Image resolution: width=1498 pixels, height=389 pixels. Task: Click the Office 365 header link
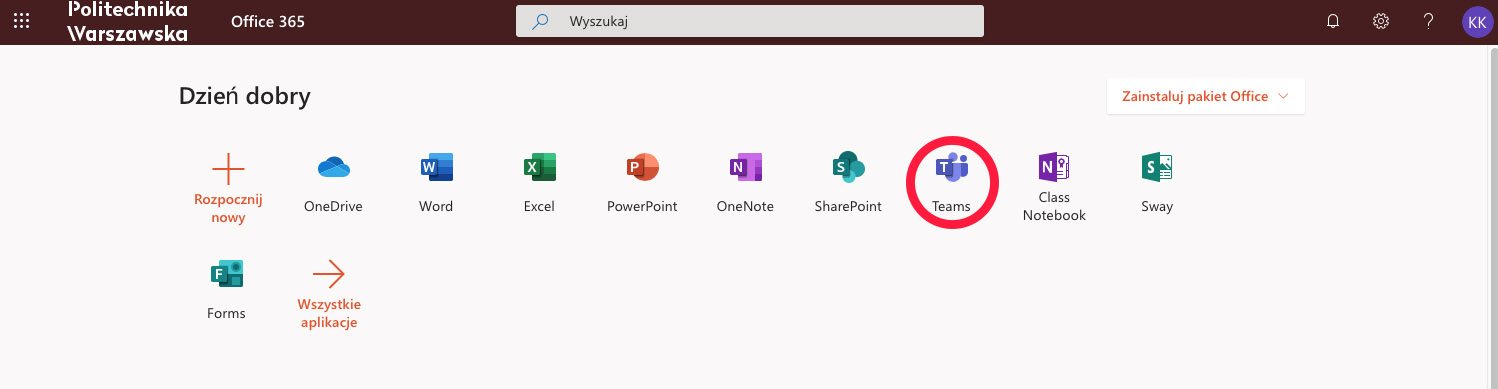pyautogui.click(x=268, y=21)
